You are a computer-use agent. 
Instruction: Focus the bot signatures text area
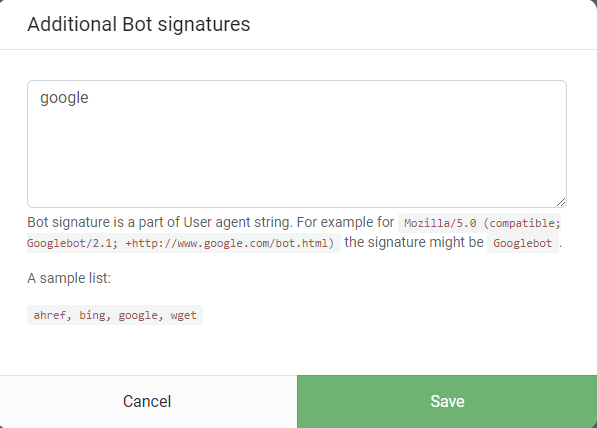297,144
